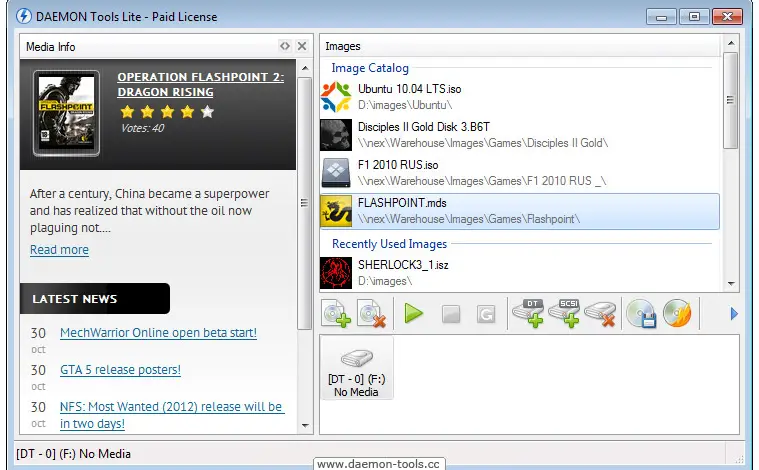The height and width of the screenshot is (470, 759).
Task: Click the SHERLOCK3_1.isz red icon
Action: pos(336,273)
